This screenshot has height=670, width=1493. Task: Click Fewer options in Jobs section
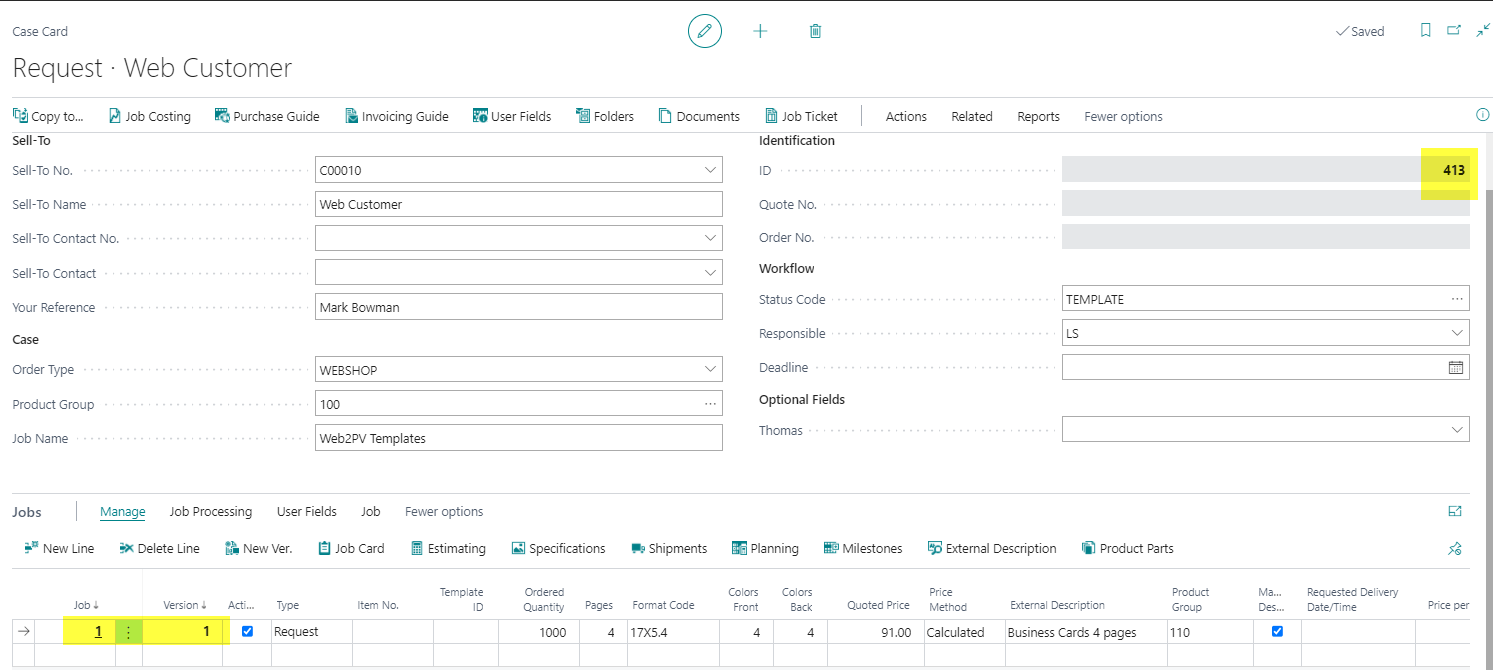[x=444, y=511]
